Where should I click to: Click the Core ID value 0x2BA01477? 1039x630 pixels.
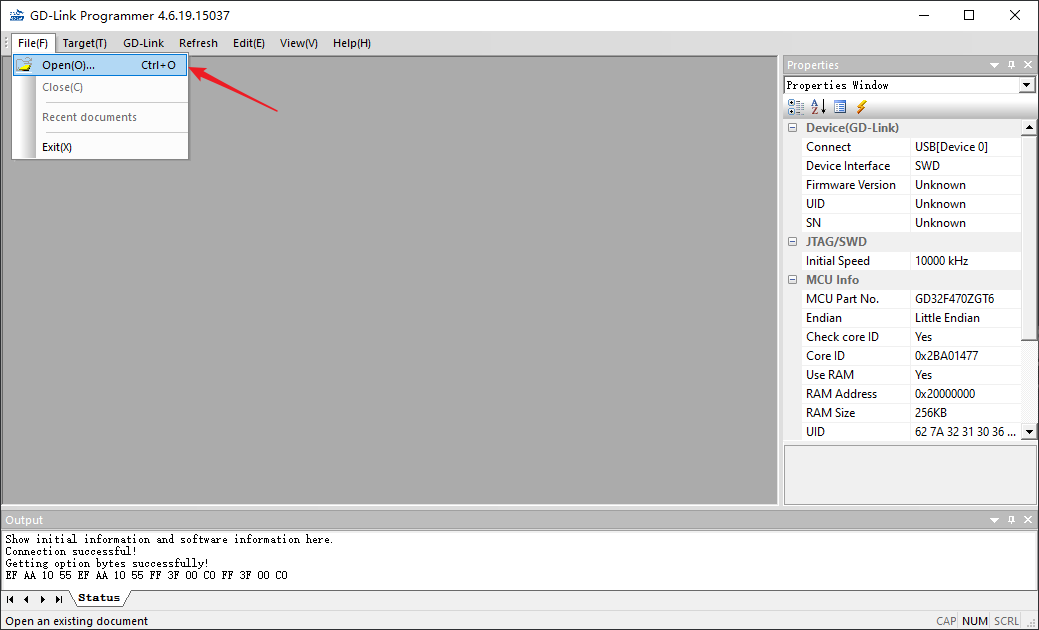point(946,356)
